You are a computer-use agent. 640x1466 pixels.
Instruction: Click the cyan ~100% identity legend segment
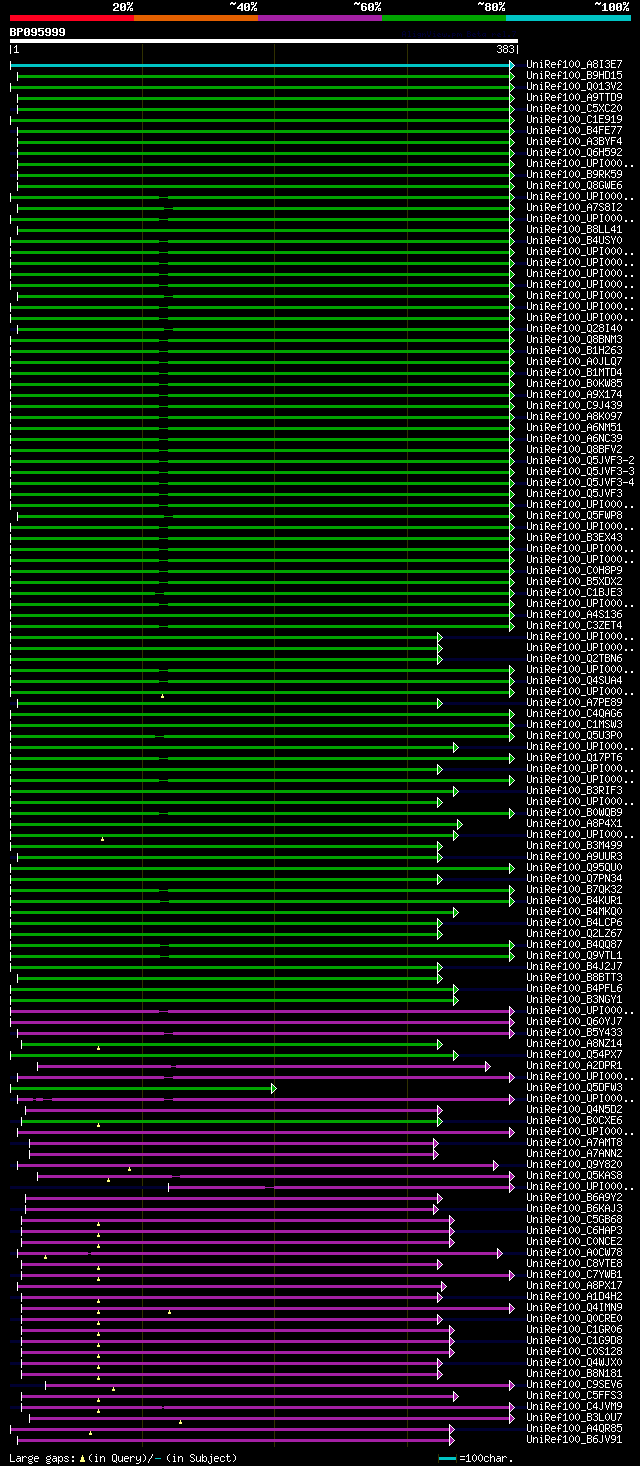click(568, 17)
